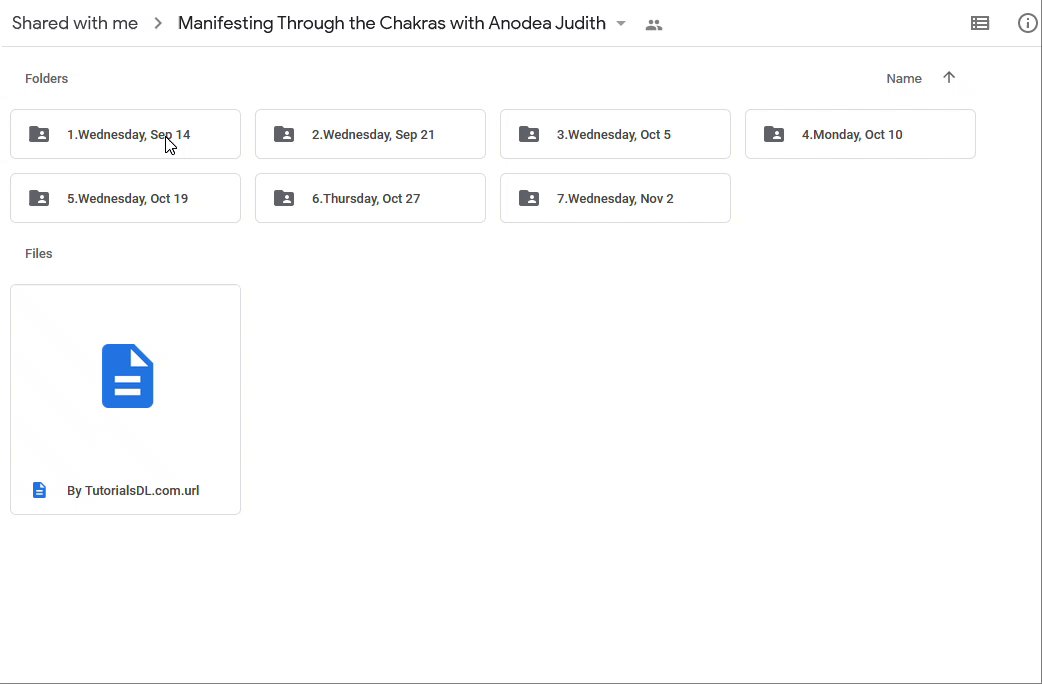Reverse sort direction with the arrow icon
Viewport: 1042px width, 684px height.
[x=949, y=78]
